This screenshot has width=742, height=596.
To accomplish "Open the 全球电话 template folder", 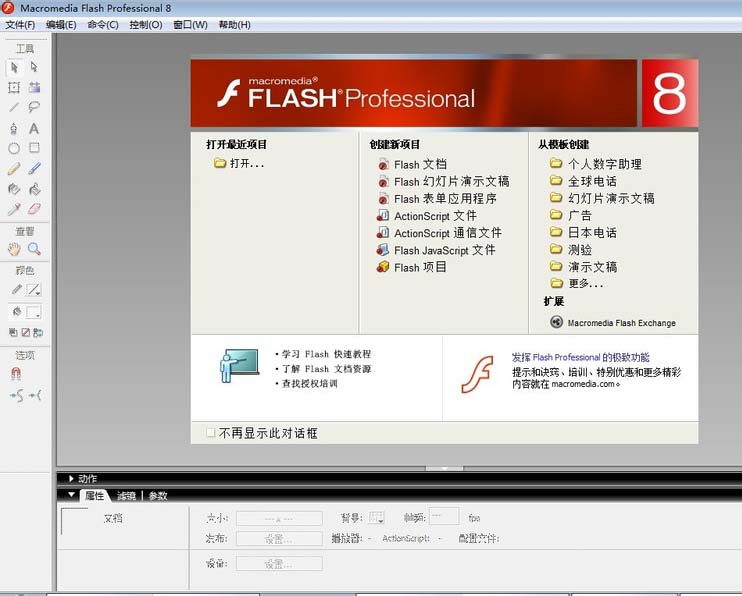I will click(x=583, y=181).
